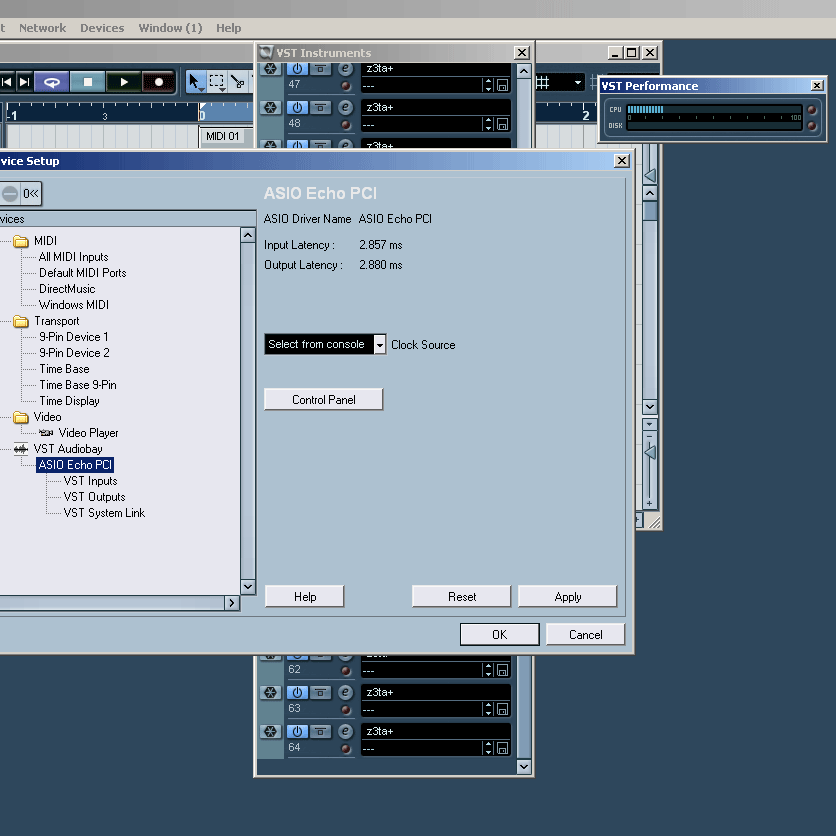The image size is (836, 836).
Task: Click the save preset icon for slot 64
Action: click(502, 748)
